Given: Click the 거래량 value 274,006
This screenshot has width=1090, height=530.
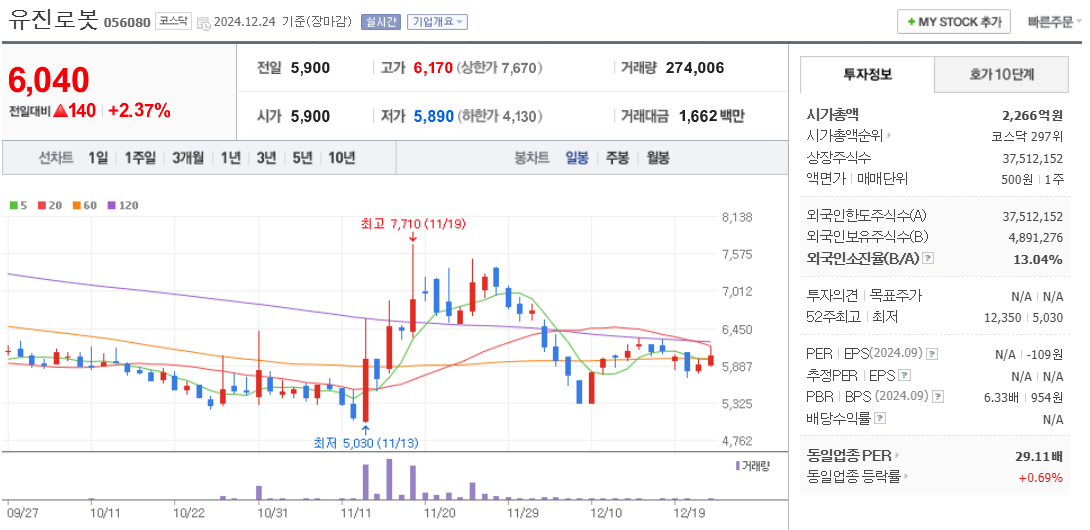Looking at the screenshot, I should pyautogui.click(x=694, y=67).
